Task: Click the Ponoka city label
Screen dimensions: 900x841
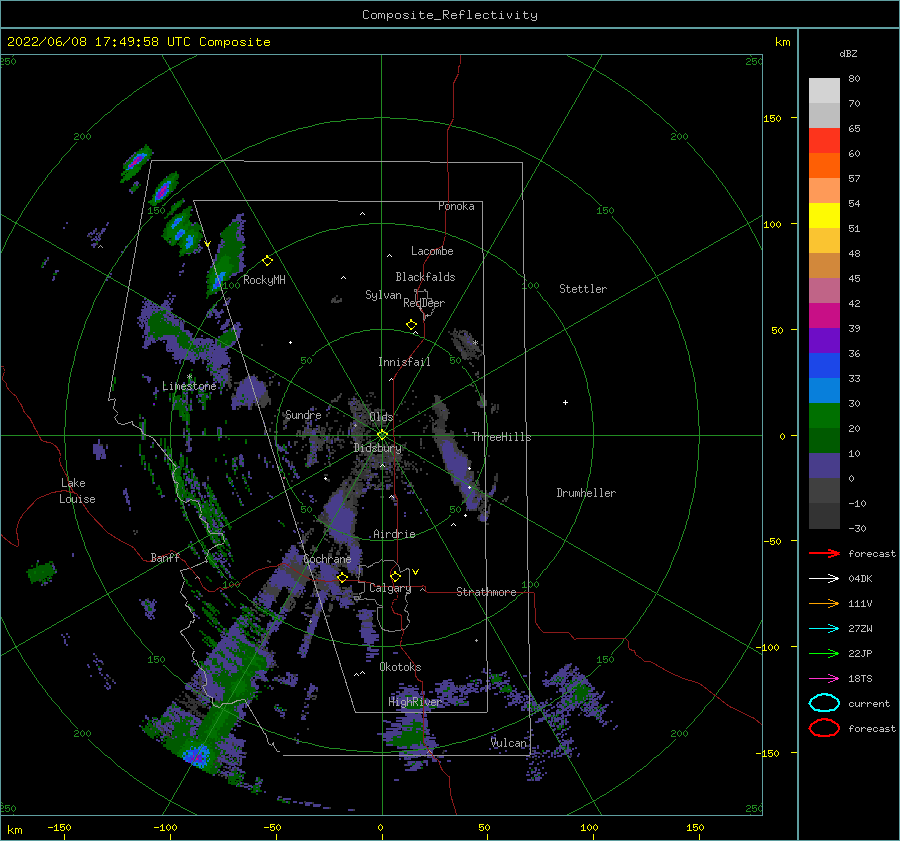Action: tap(456, 206)
